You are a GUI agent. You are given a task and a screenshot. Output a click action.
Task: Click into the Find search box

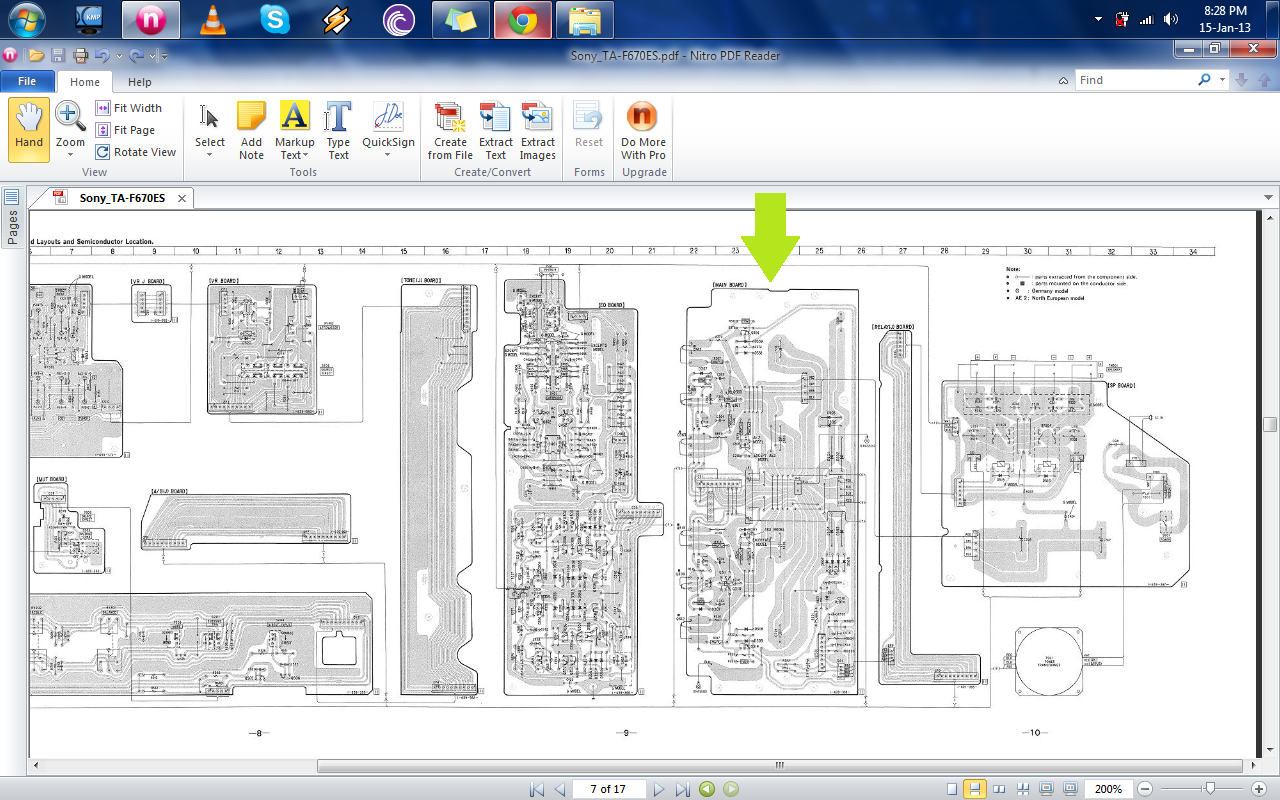pos(1135,80)
